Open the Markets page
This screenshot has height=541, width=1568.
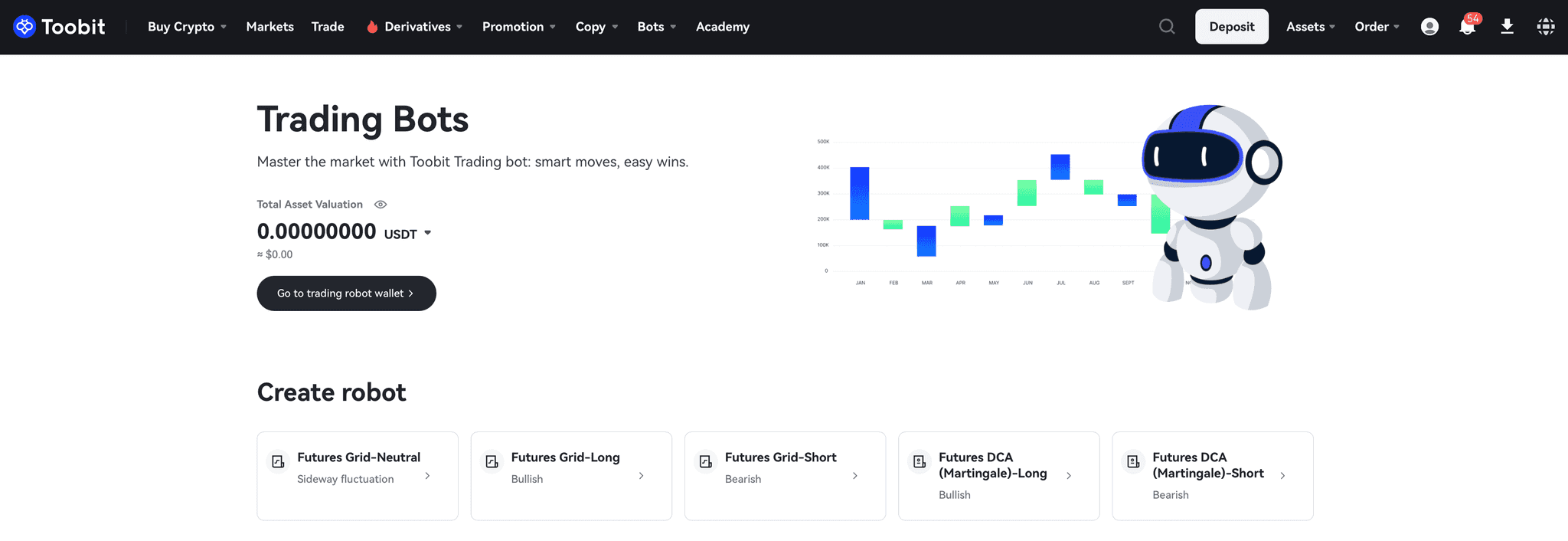pyautogui.click(x=269, y=27)
